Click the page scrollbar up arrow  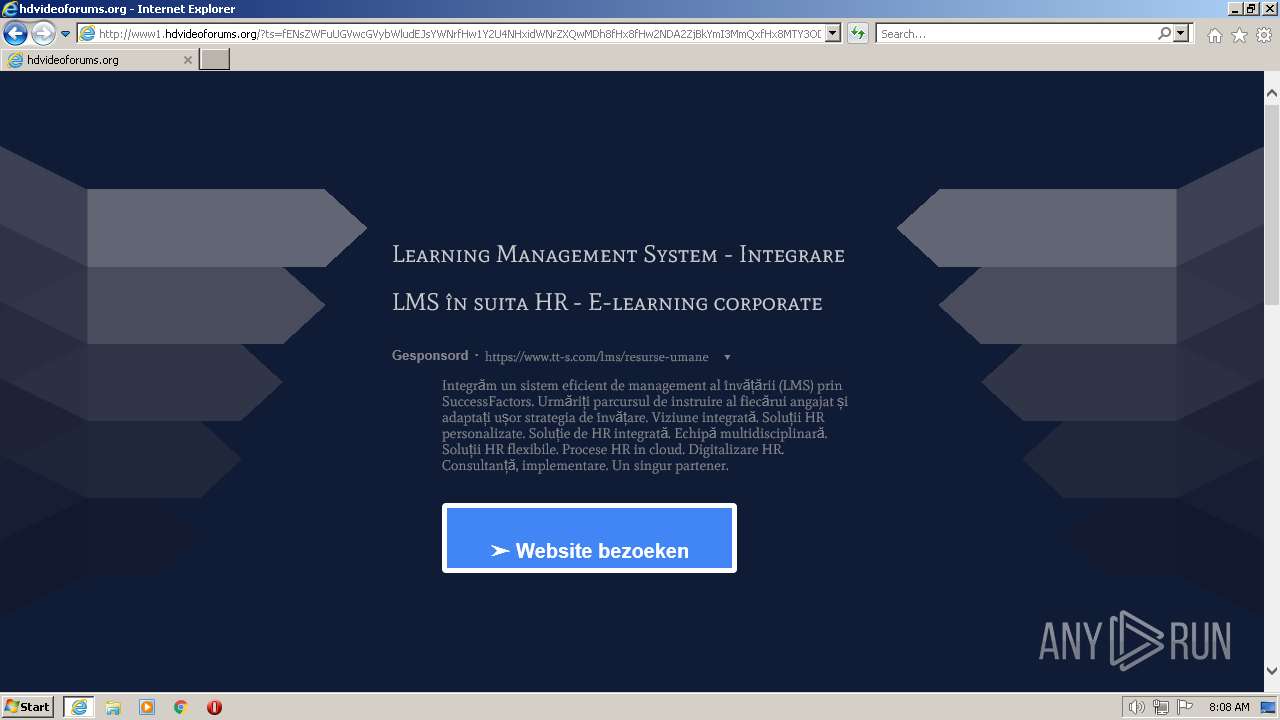1272,93
